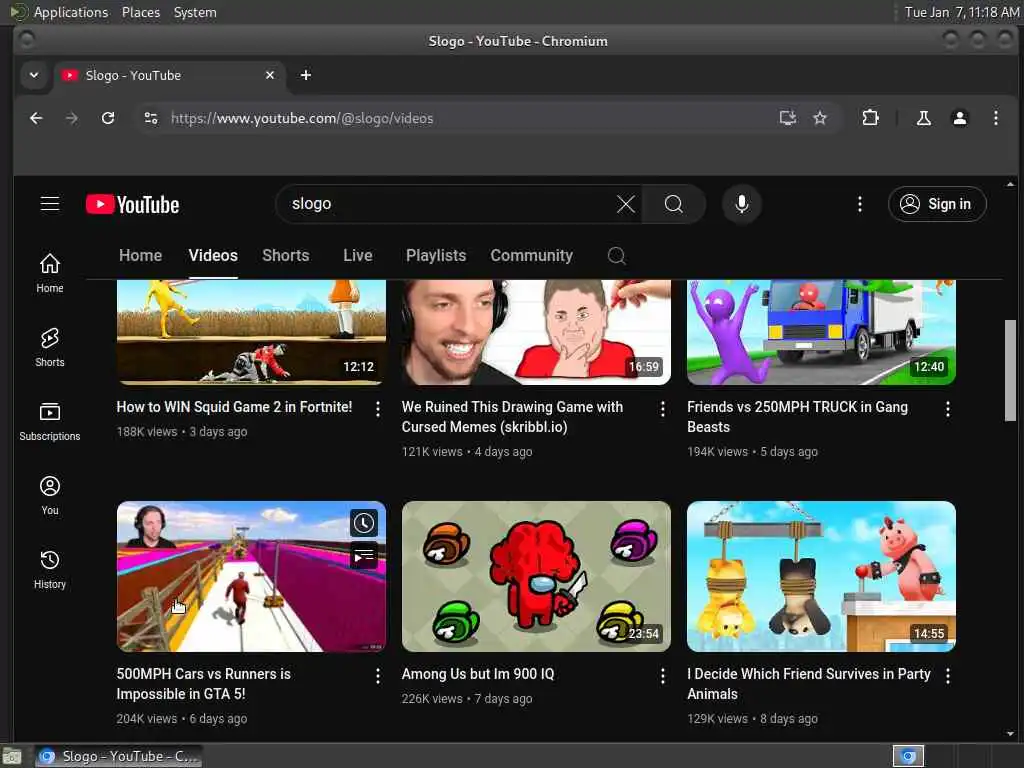1024x768 pixels.
Task: Go back with the browser back arrow
Action: (x=36, y=118)
